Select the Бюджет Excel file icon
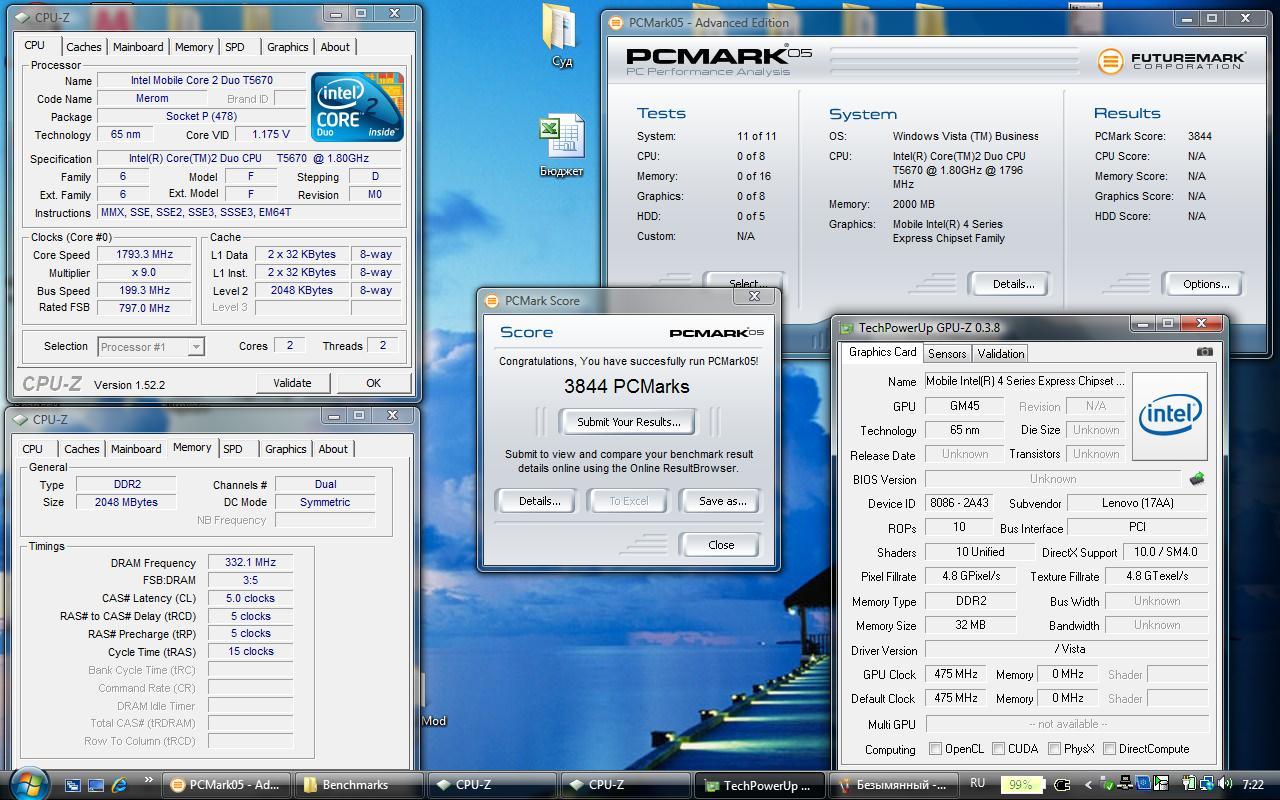This screenshot has width=1280, height=800. (561, 146)
